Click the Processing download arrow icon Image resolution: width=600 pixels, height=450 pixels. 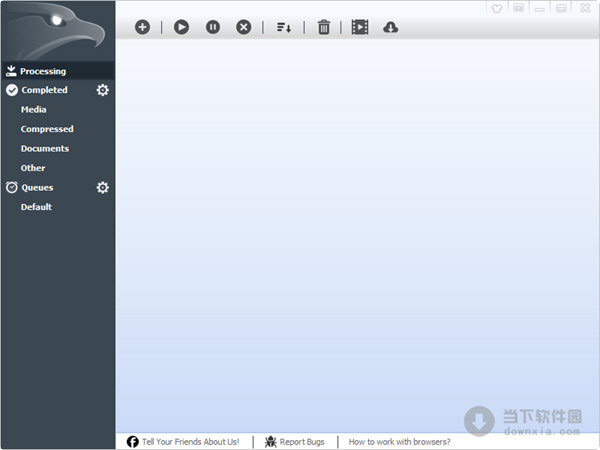pyautogui.click(x=11, y=71)
